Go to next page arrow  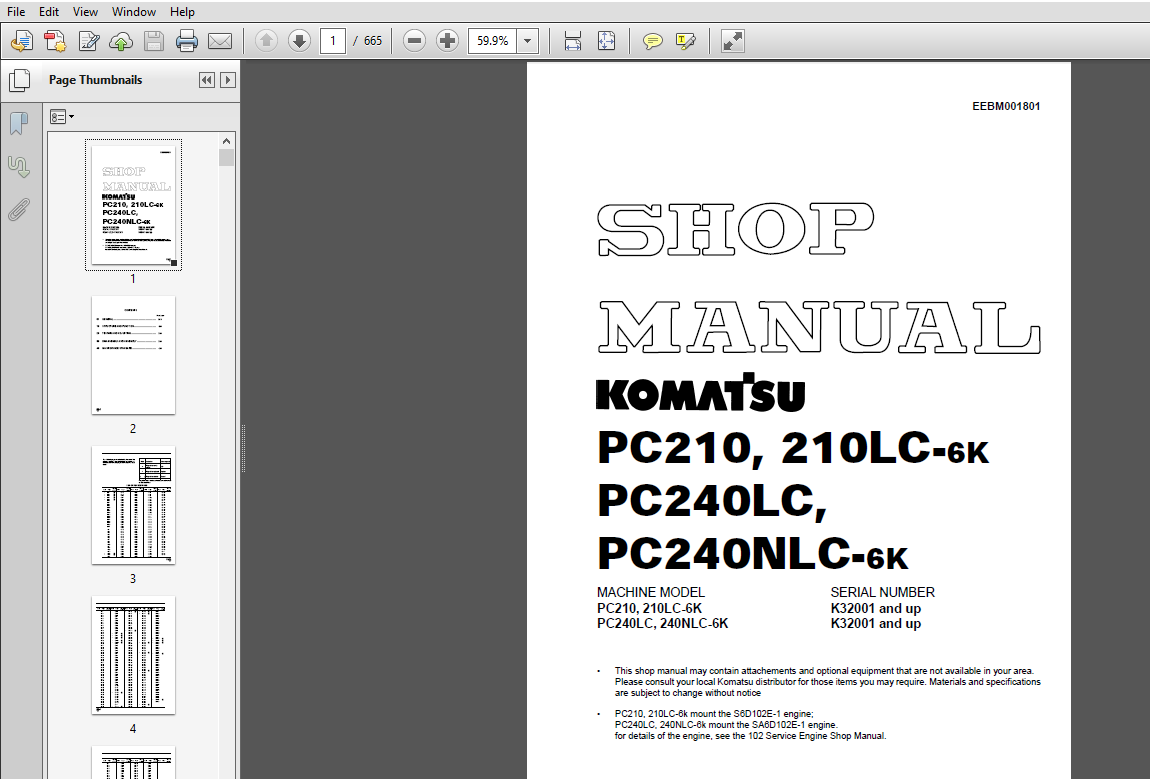tap(299, 41)
